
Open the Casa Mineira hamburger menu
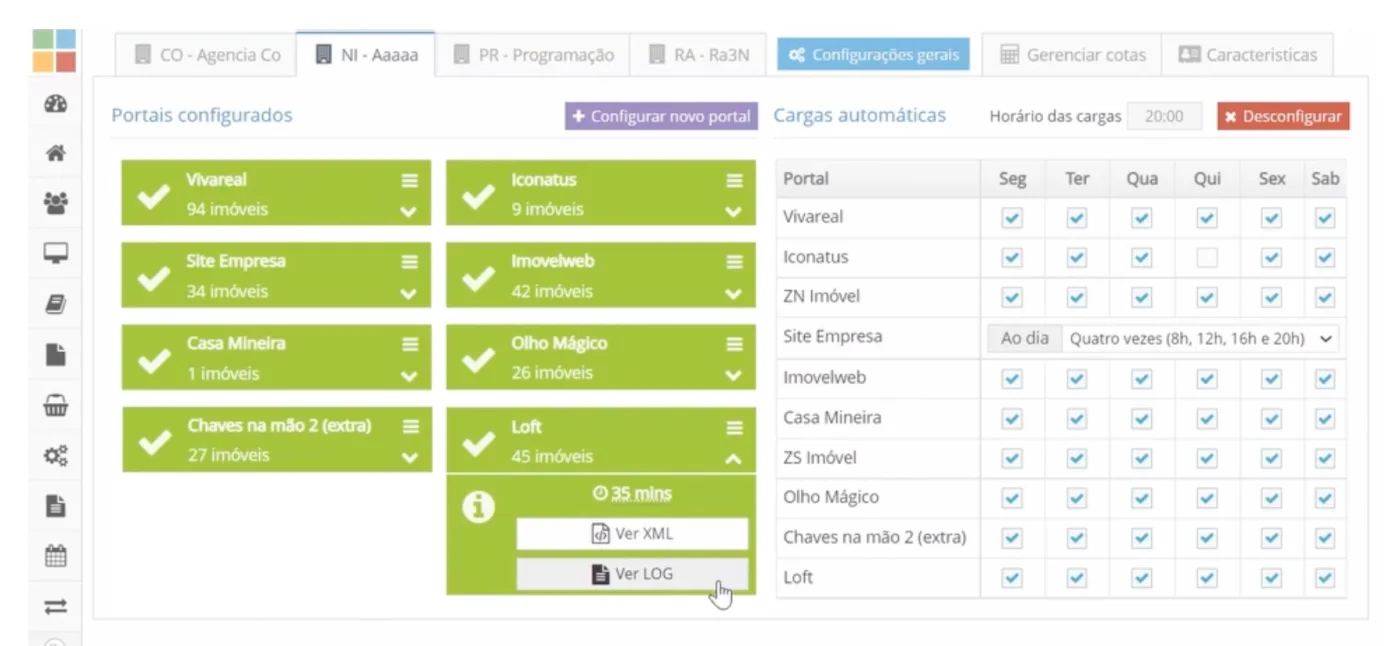tap(410, 344)
